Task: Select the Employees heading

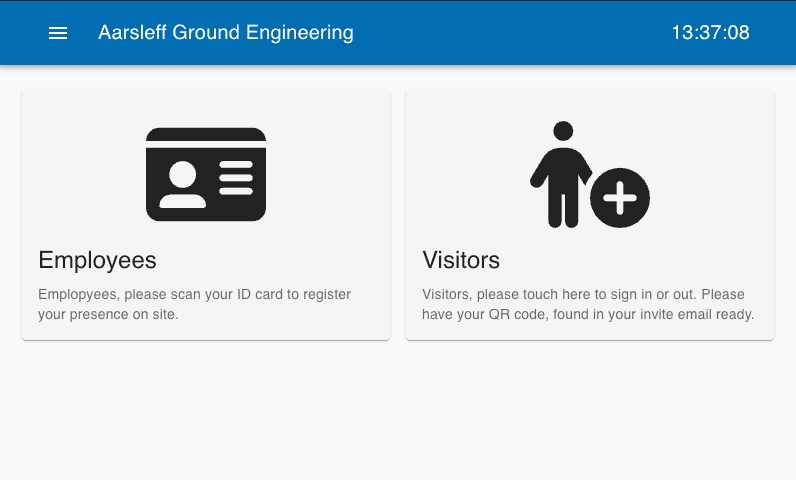Action: pyautogui.click(x=97, y=260)
